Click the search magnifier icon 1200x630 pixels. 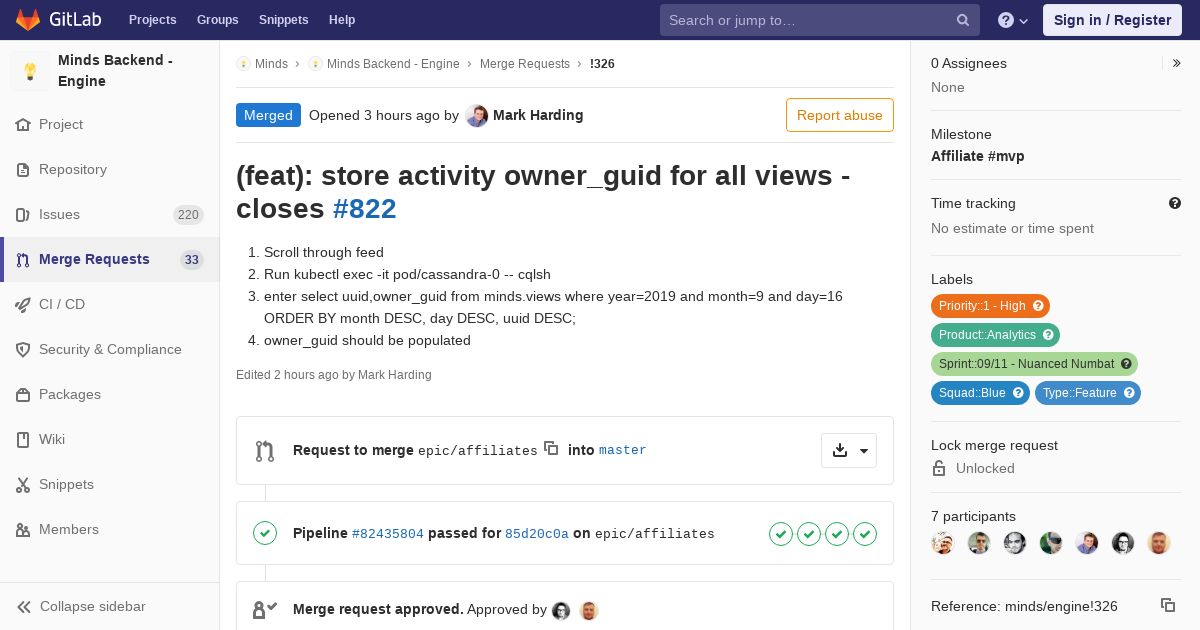[962, 20]
